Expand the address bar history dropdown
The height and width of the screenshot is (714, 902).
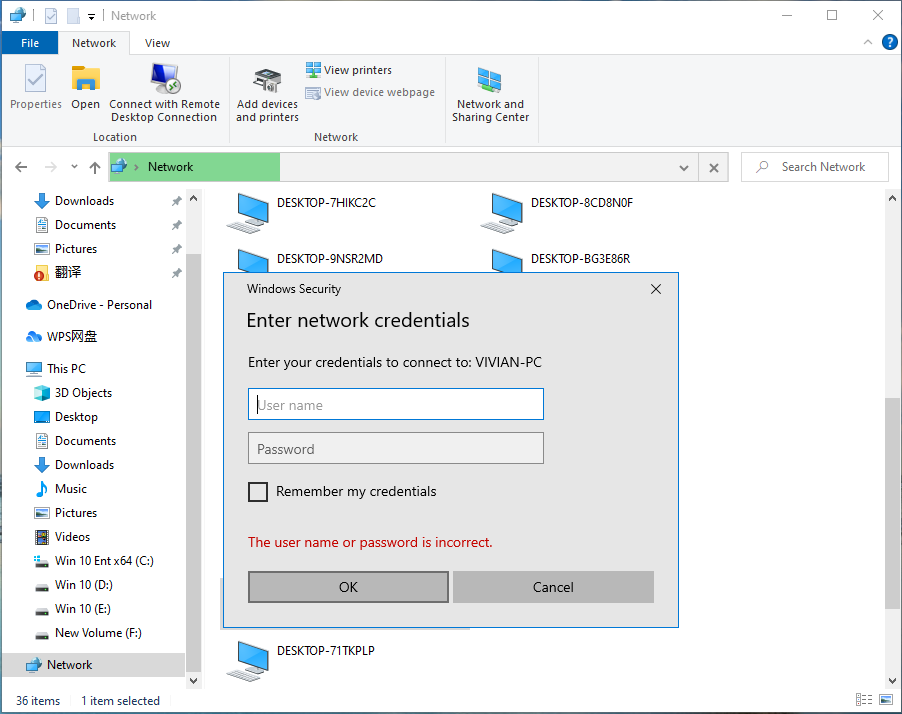pos(684,168)
